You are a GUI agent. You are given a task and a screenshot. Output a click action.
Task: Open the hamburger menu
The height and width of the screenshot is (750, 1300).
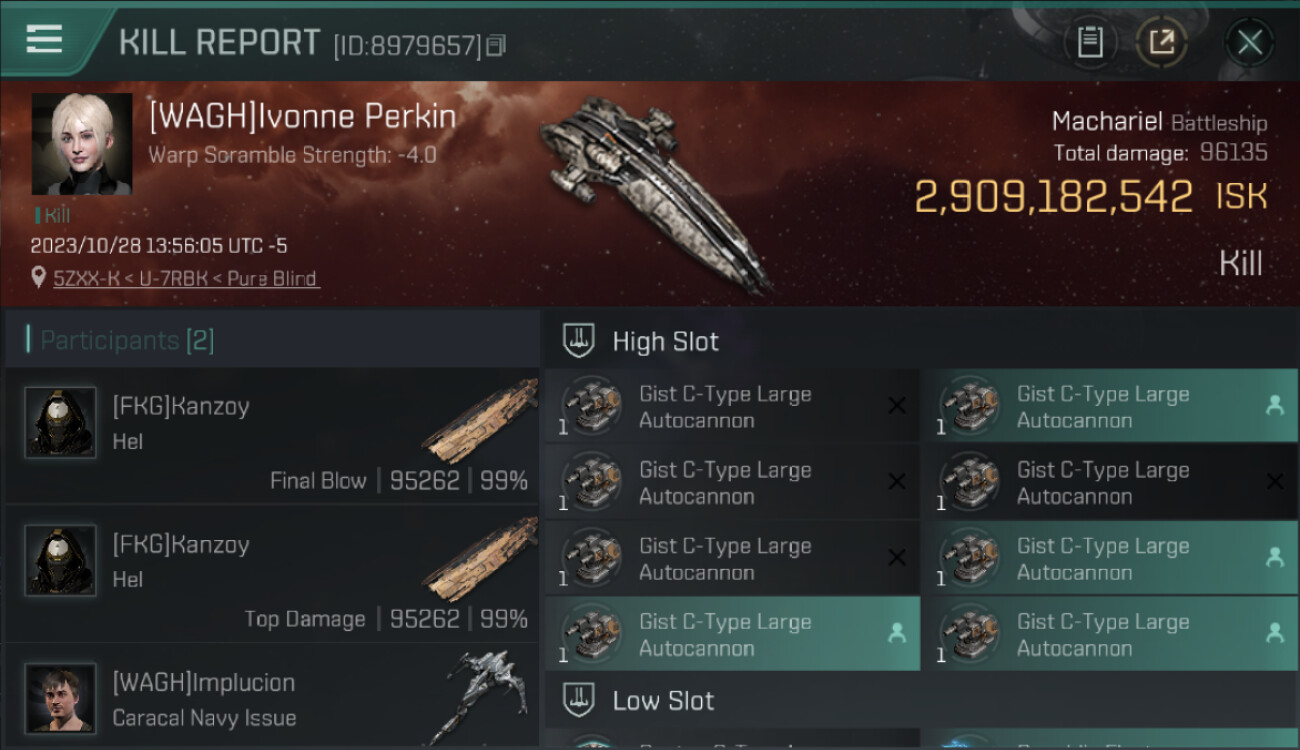pyautogui.click(x=44, y=40)
